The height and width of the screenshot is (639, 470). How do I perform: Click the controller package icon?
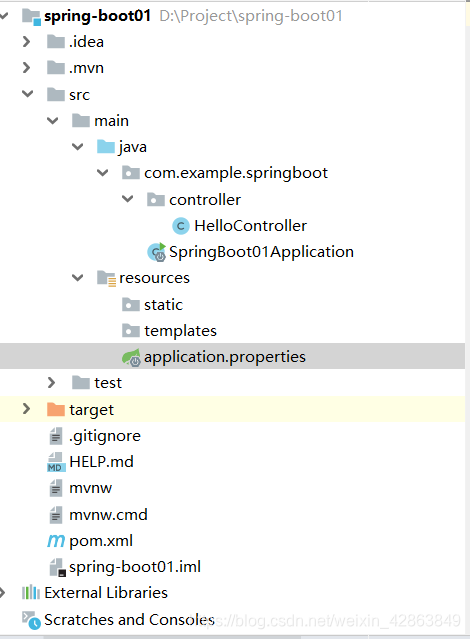(x=156, y=200)
